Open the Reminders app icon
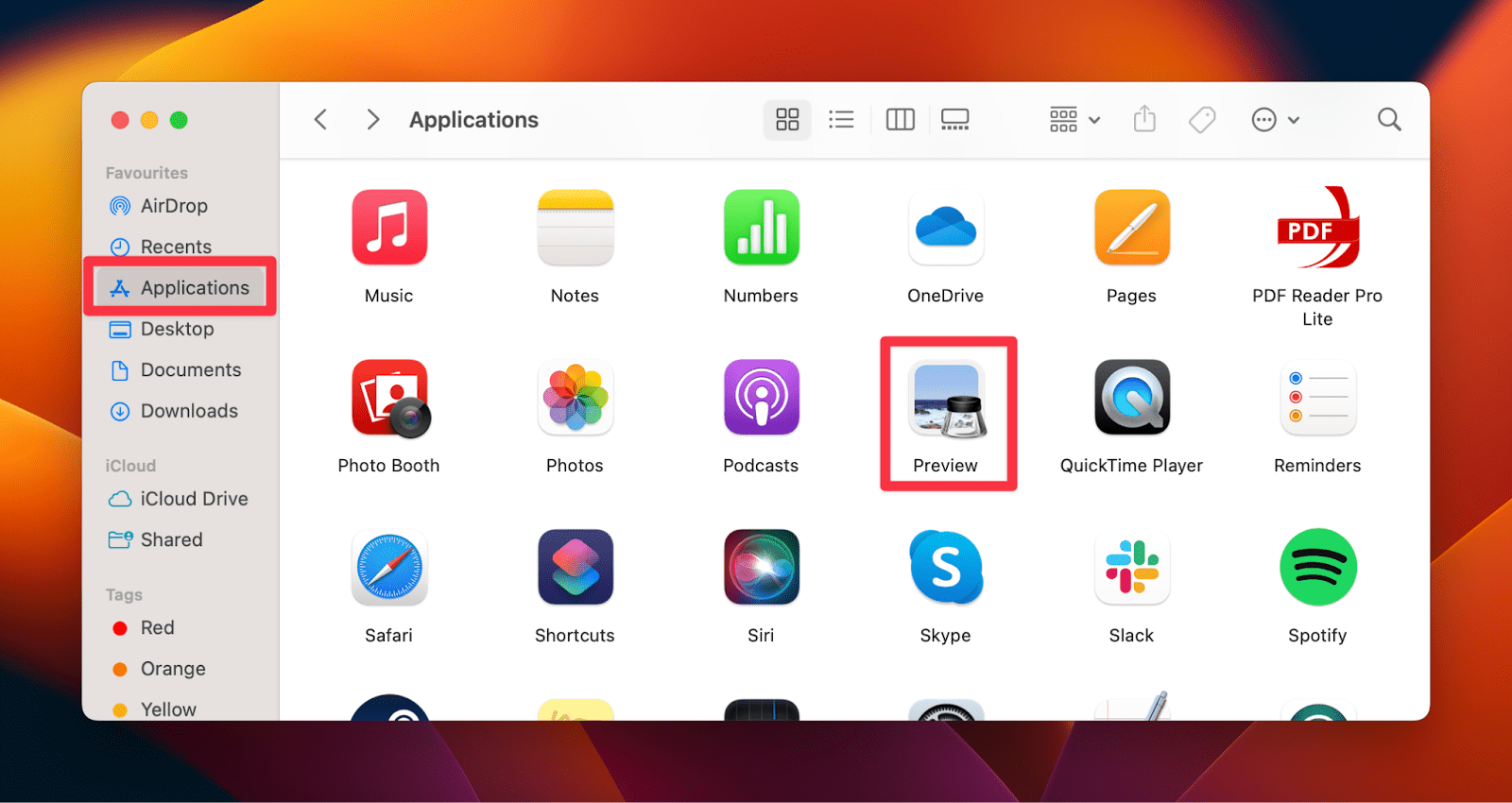The width and height of the screenshot is (1512, 803). pos(1317,398)
